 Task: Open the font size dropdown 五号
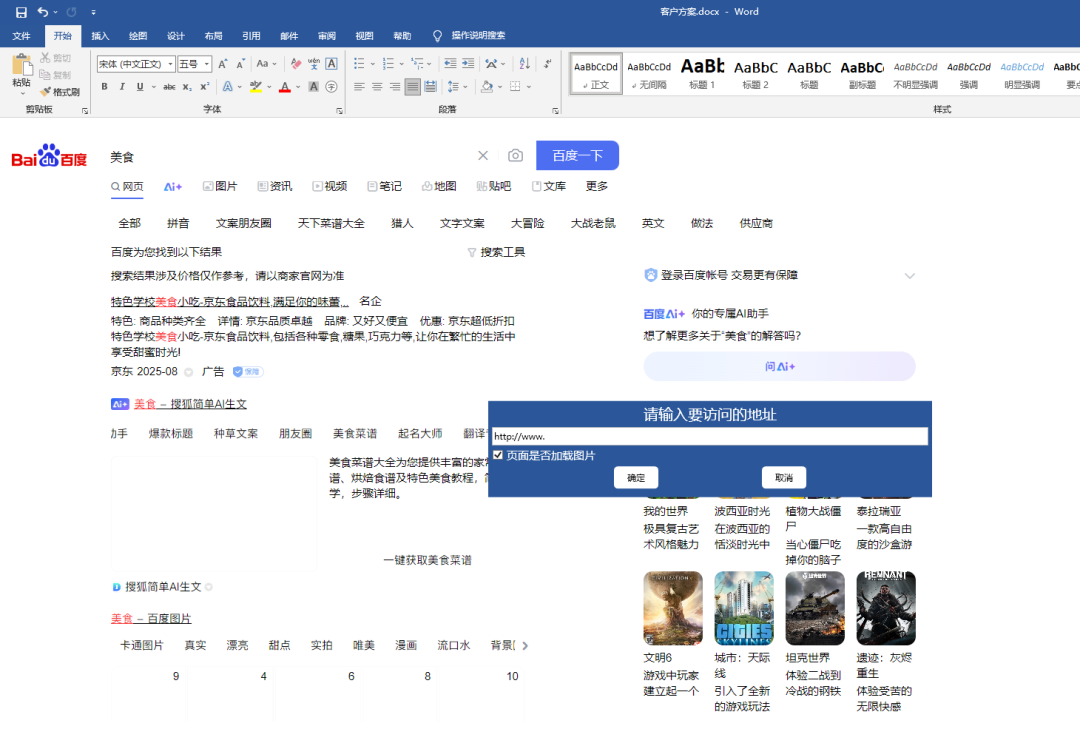(207, 64)
